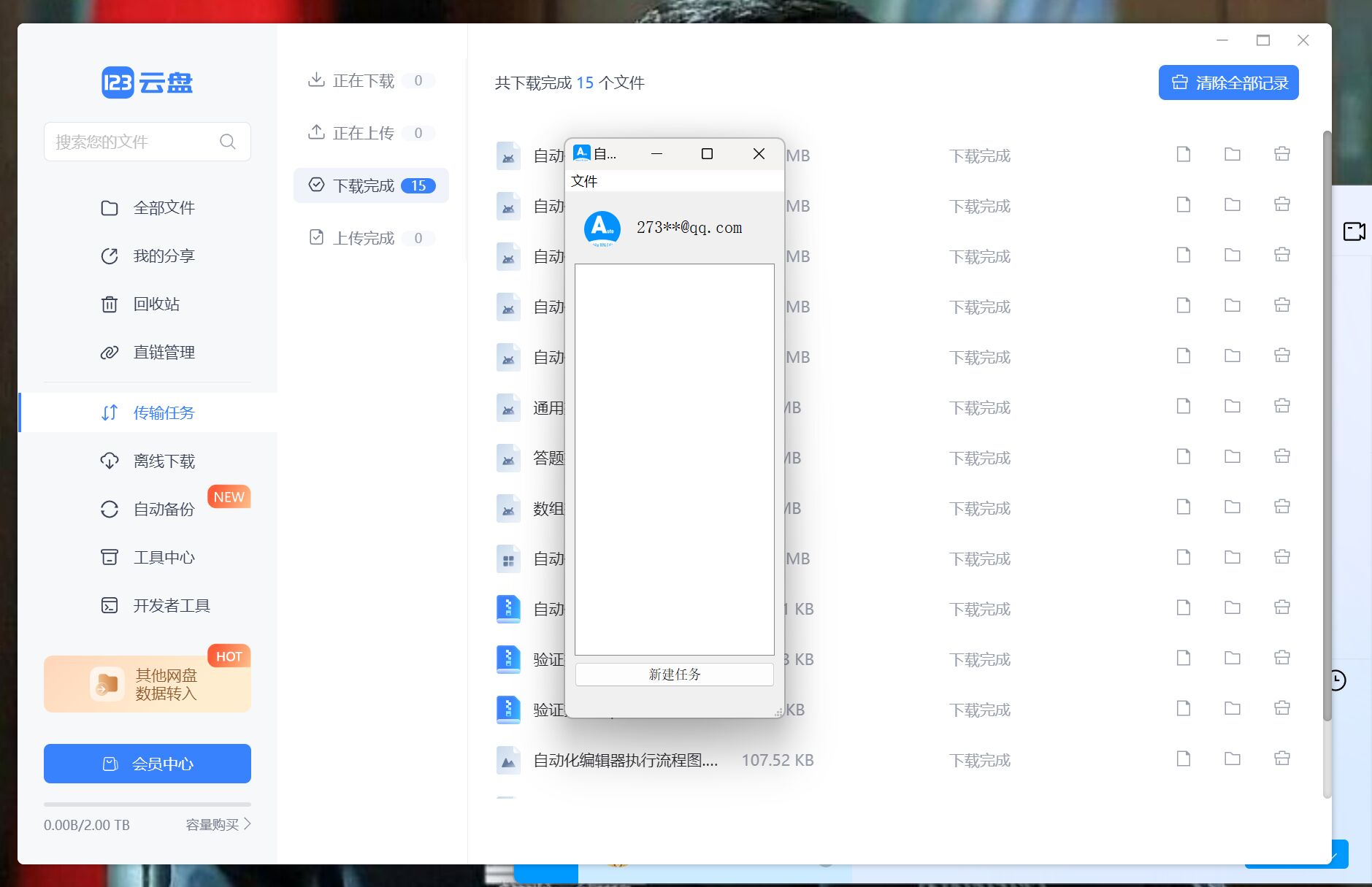This screenshot has width=1372, height=887.
Task: Click the clock icon in the window behind
Action: coord(1338,680)
